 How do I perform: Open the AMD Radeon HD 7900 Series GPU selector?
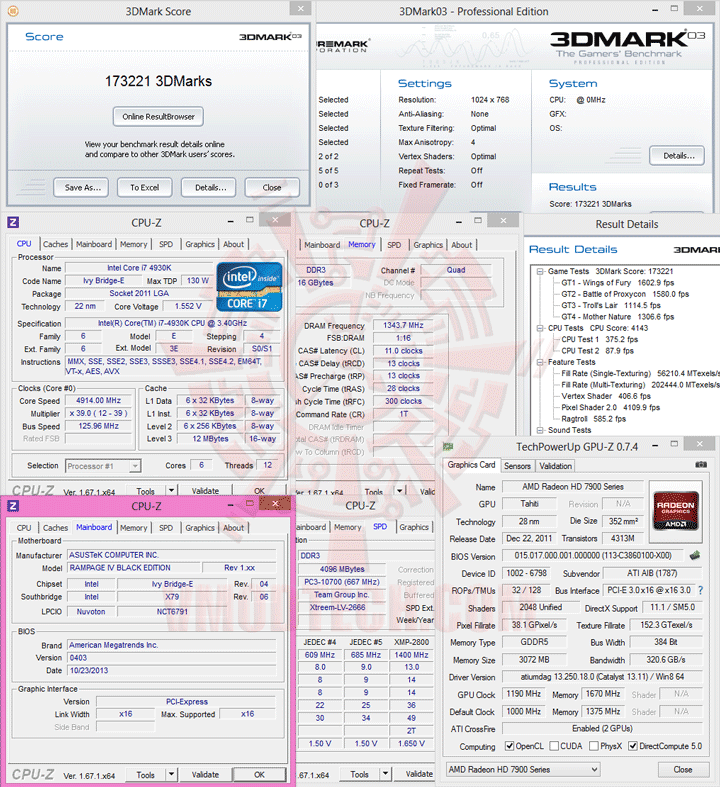click(523, 769)
